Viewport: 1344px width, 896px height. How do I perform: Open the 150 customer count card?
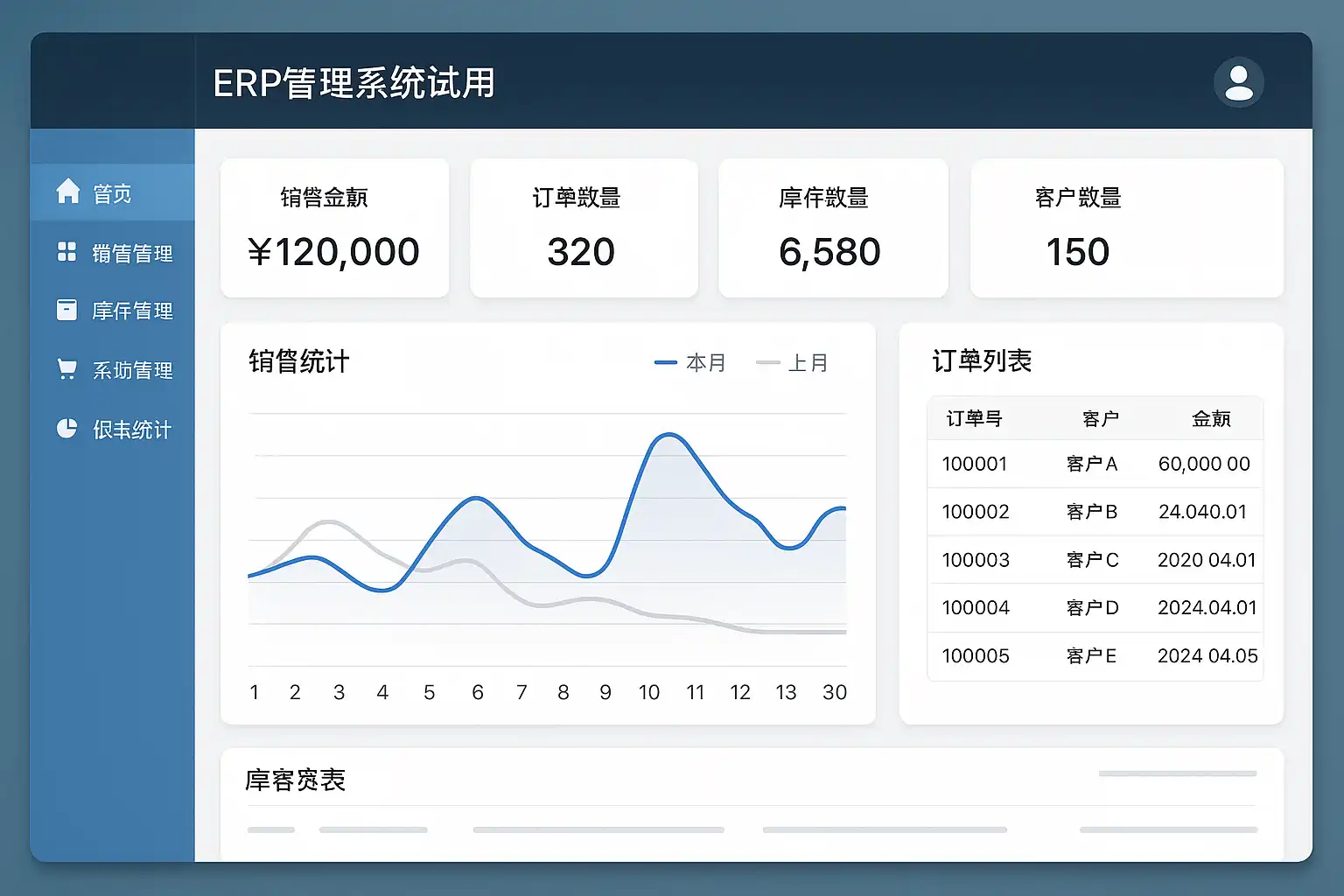tap(1126, 227)
